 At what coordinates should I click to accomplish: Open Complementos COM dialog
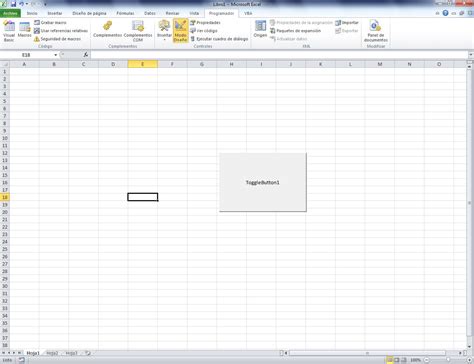pos(138,31)
